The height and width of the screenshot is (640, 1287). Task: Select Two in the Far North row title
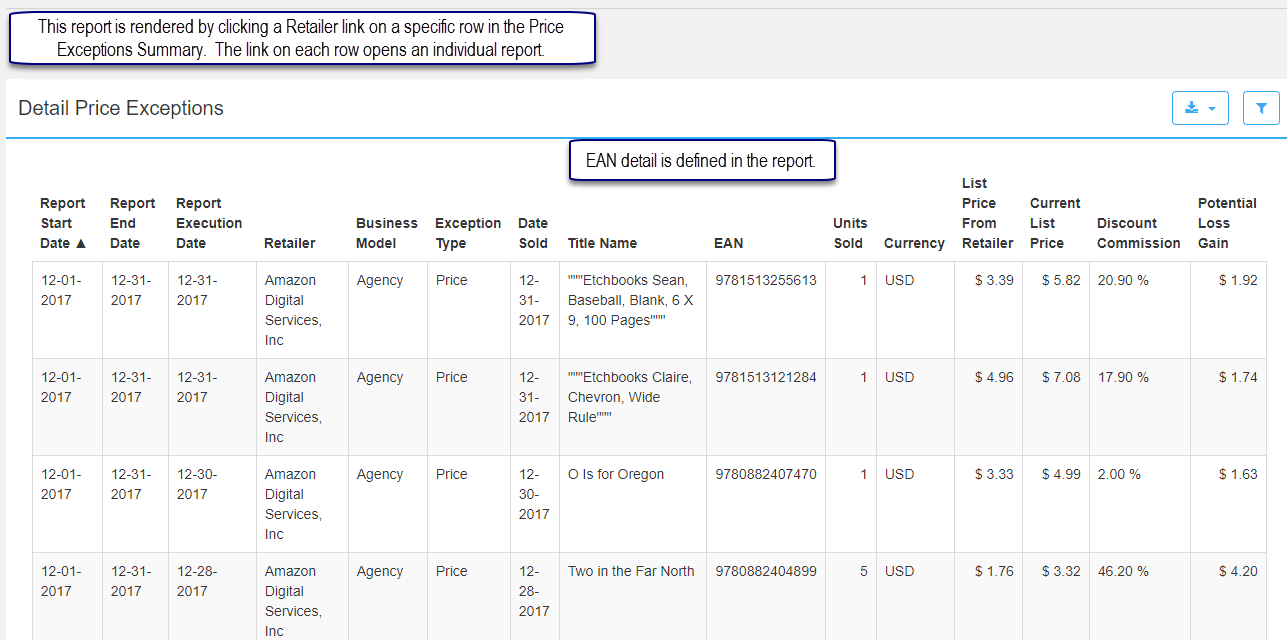pos(631,571)
